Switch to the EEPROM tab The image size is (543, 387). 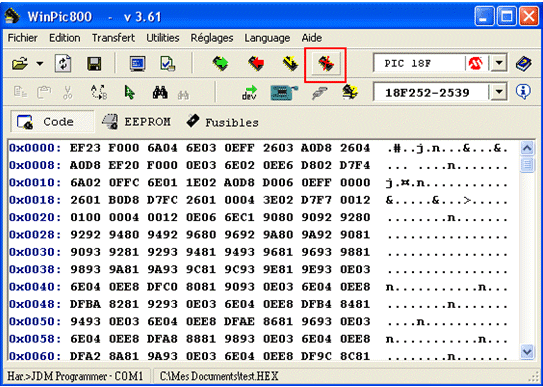(136, 122)
